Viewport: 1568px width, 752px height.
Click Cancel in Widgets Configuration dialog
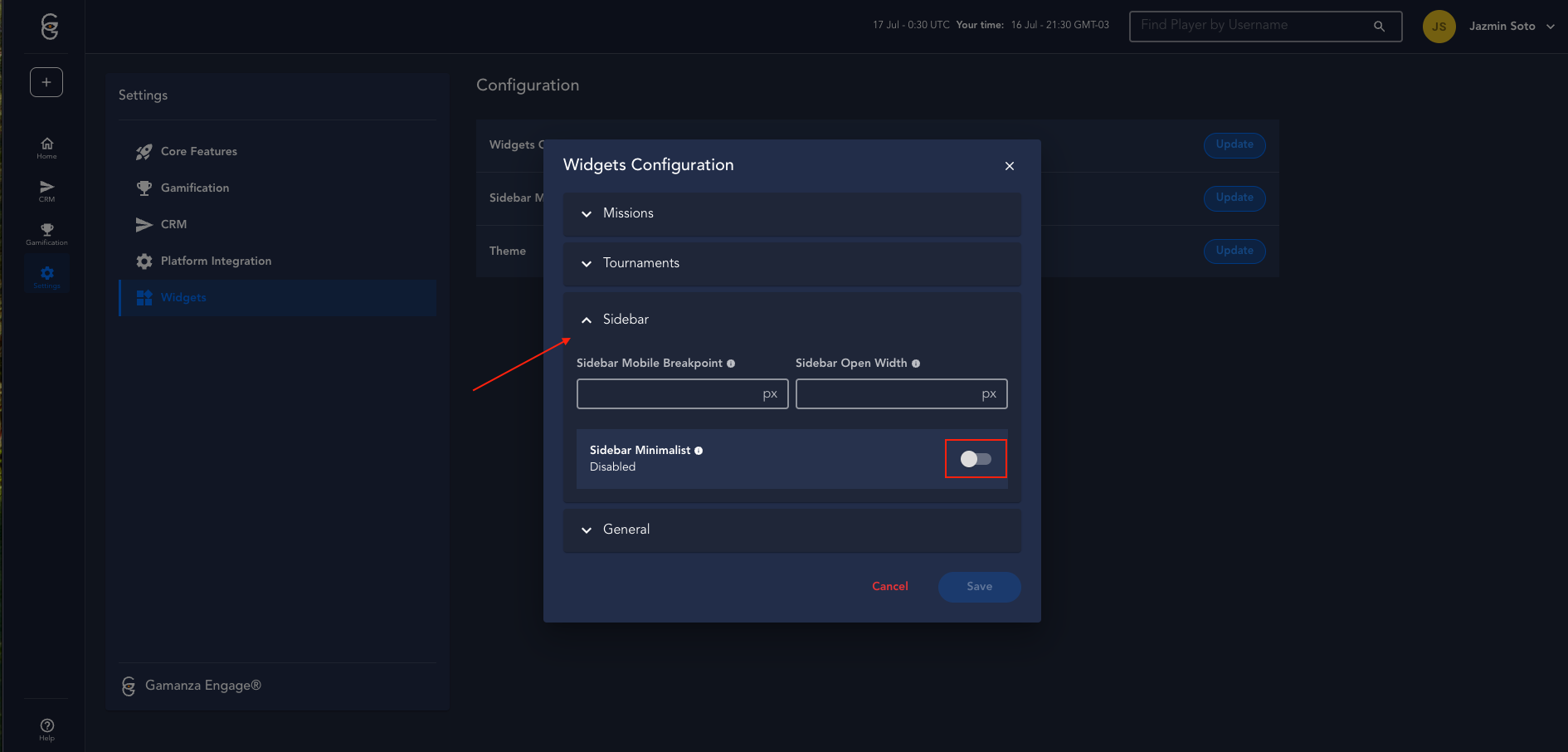coord(889,587)
